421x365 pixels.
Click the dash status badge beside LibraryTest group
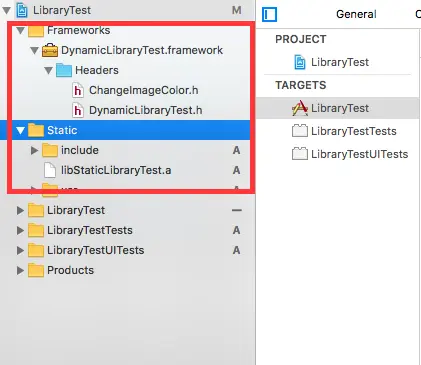237,210
